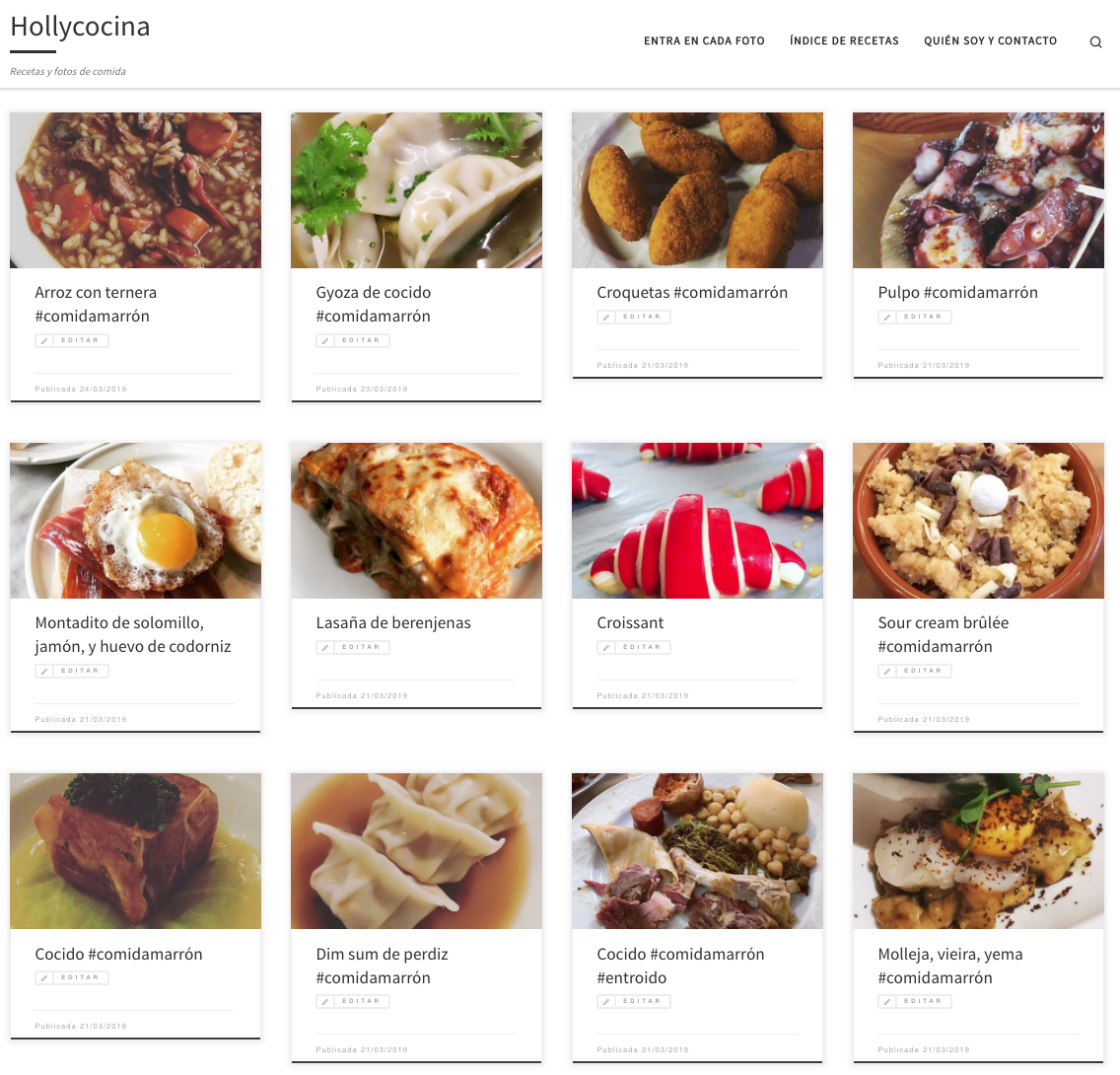
Task: Open Quién soy y contacto page
Action: pyautogui.click(x=990, y=40)
